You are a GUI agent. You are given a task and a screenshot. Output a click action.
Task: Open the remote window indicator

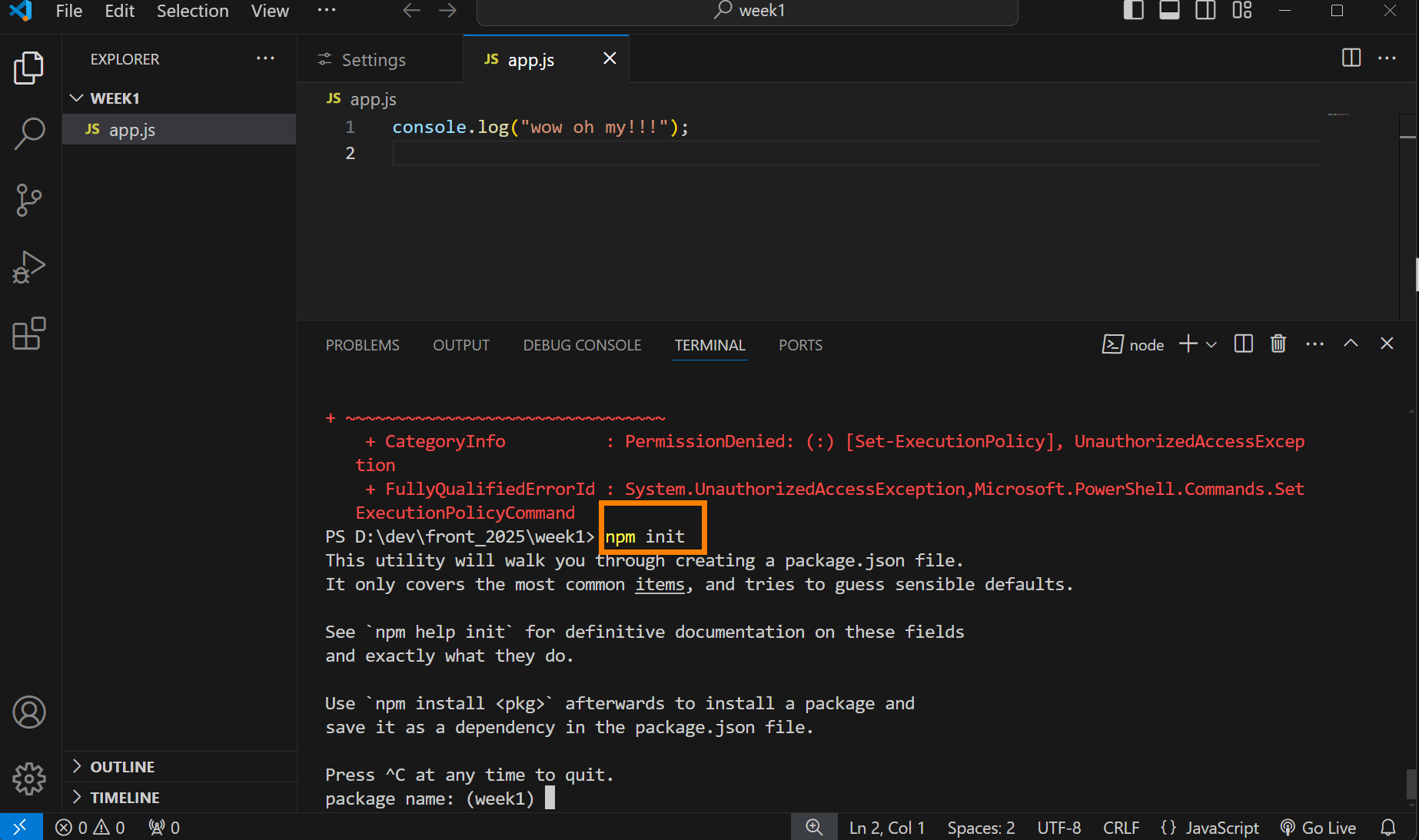tap(21, 827)
